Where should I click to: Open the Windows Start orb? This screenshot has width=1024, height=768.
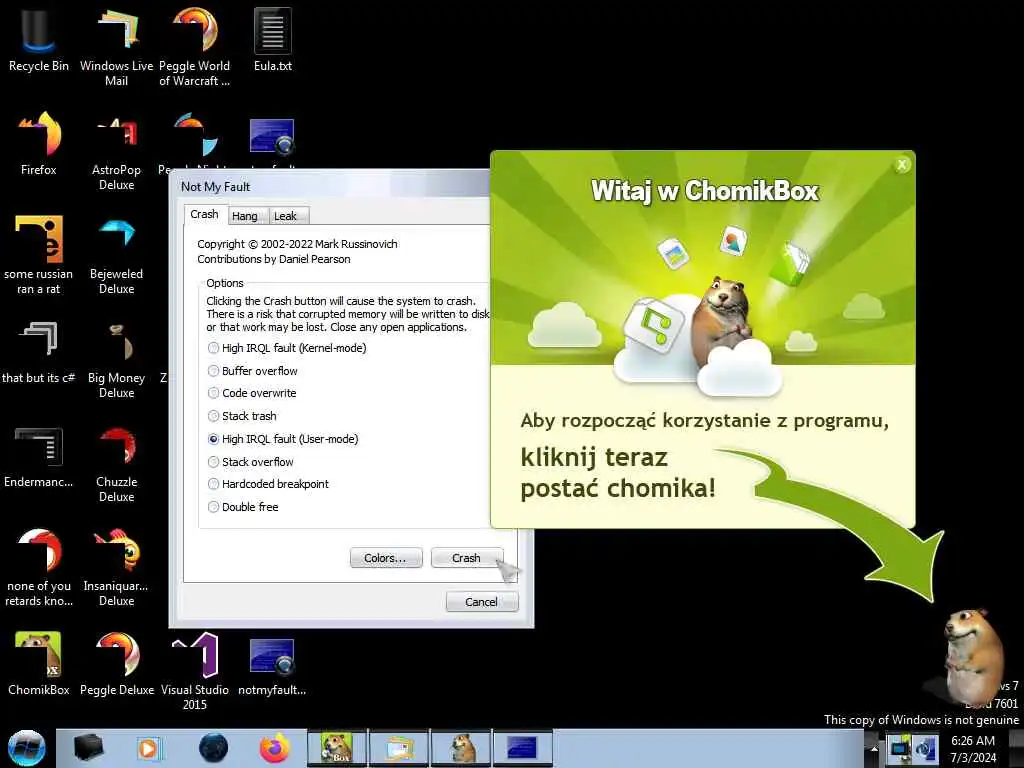pyautogui.click(x=27, y=748)
